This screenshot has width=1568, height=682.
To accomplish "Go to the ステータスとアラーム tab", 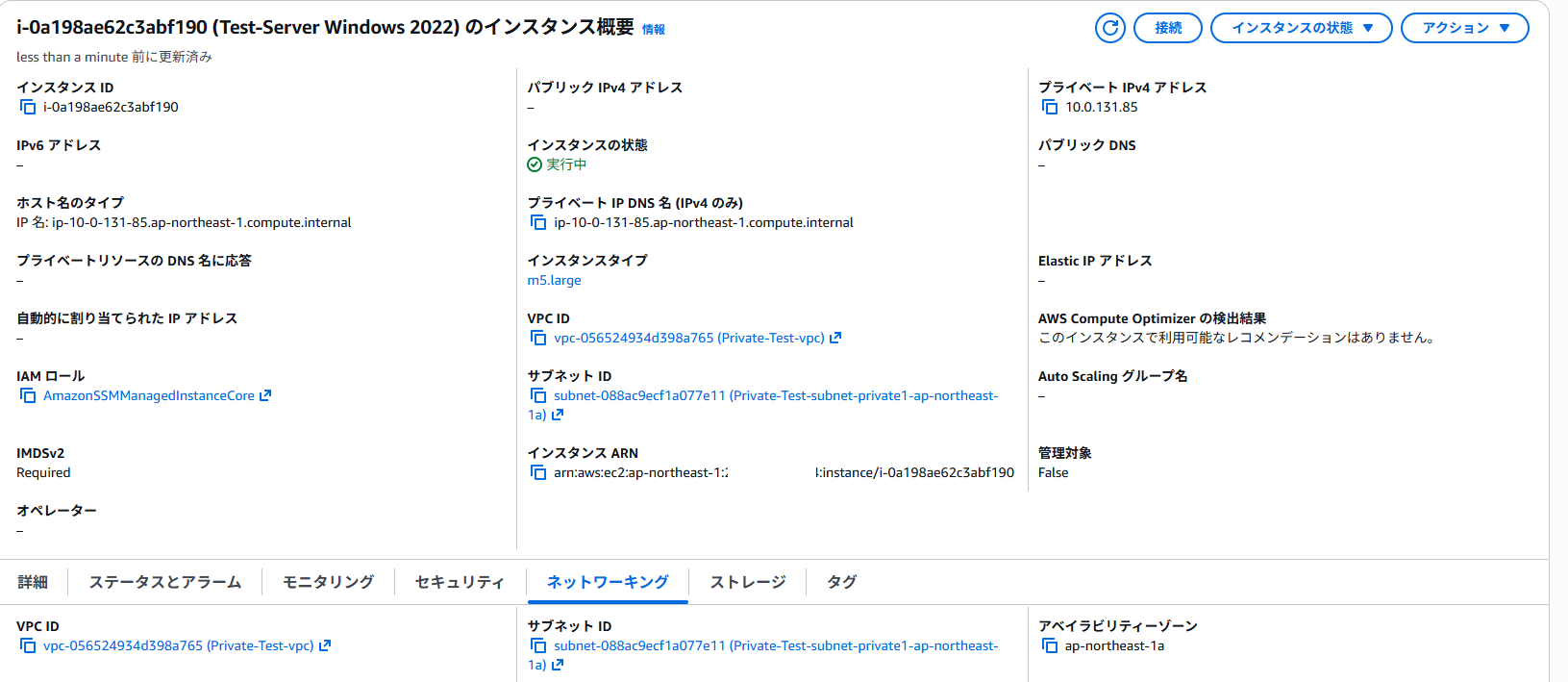I will pyautogui.click(x=165, y=582).
